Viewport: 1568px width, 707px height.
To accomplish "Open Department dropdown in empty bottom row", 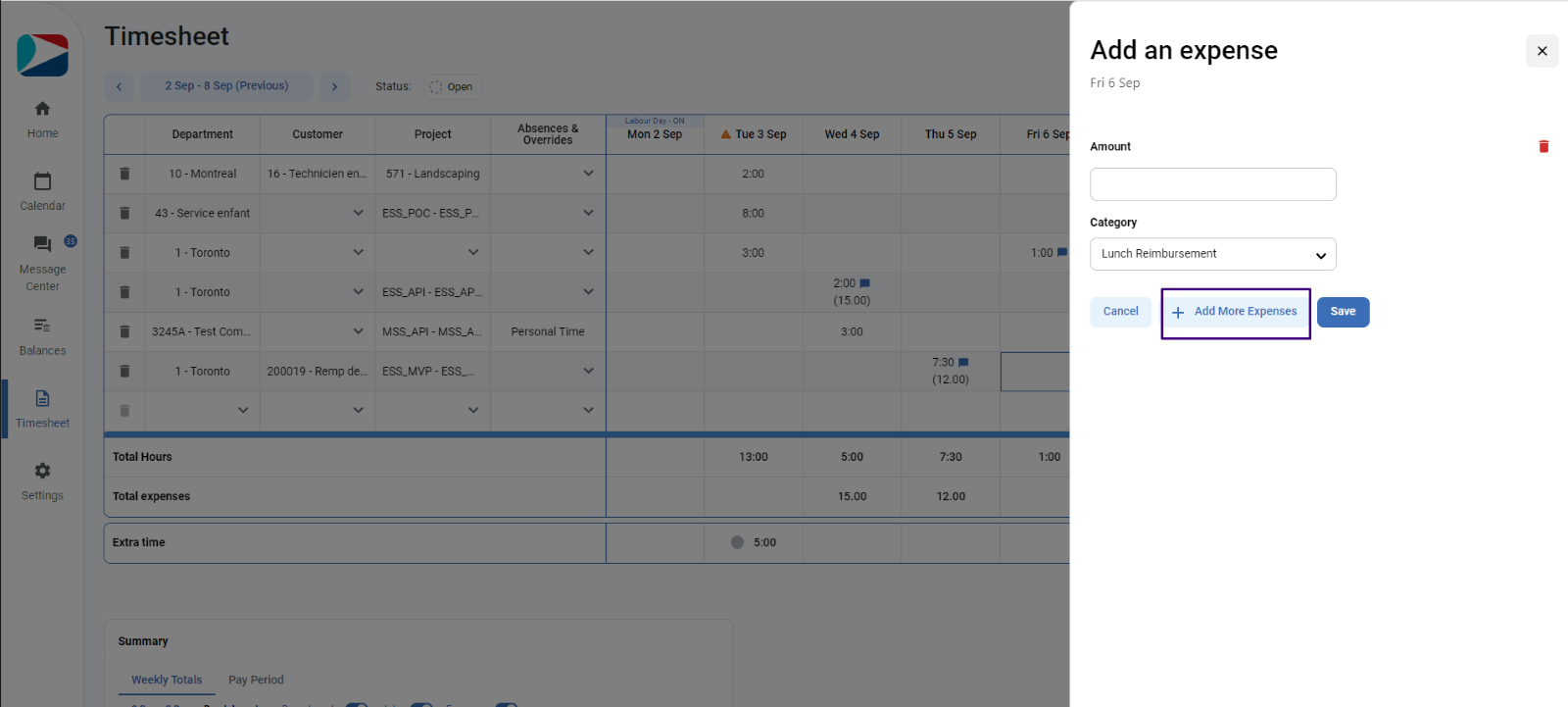I will 242,411.
